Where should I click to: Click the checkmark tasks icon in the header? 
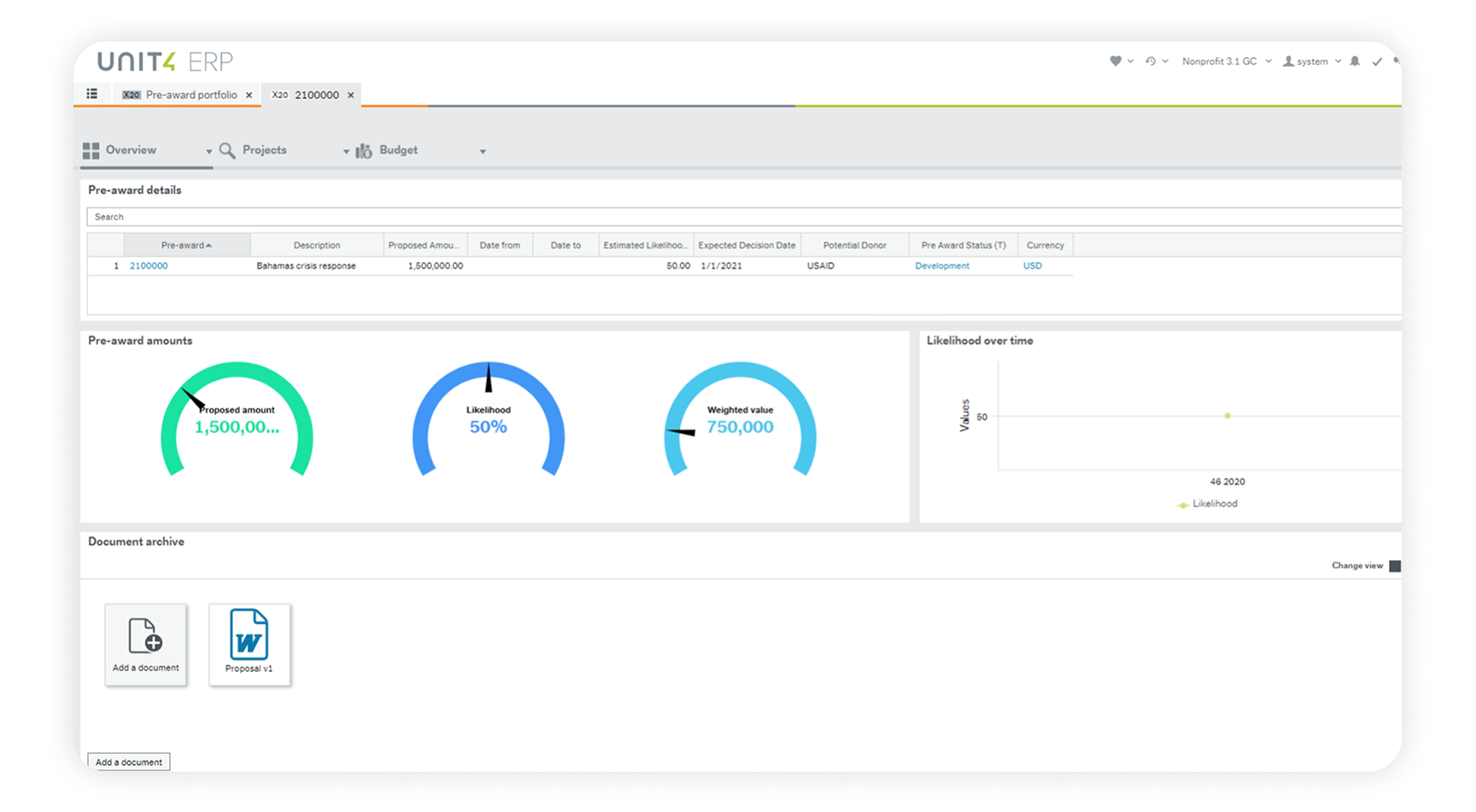(x=1377, y=61)
